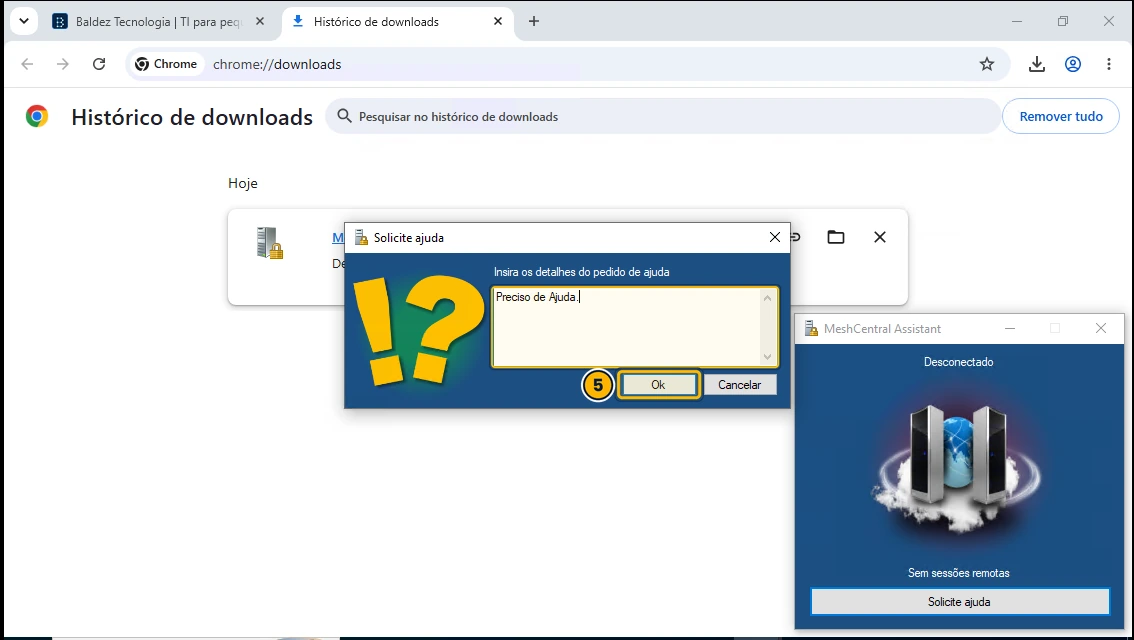The width and height of the screenshot is (1134, 640).
Task: Click the Desconectado status text
Action: pyautogui.click(x=958, y=362)
